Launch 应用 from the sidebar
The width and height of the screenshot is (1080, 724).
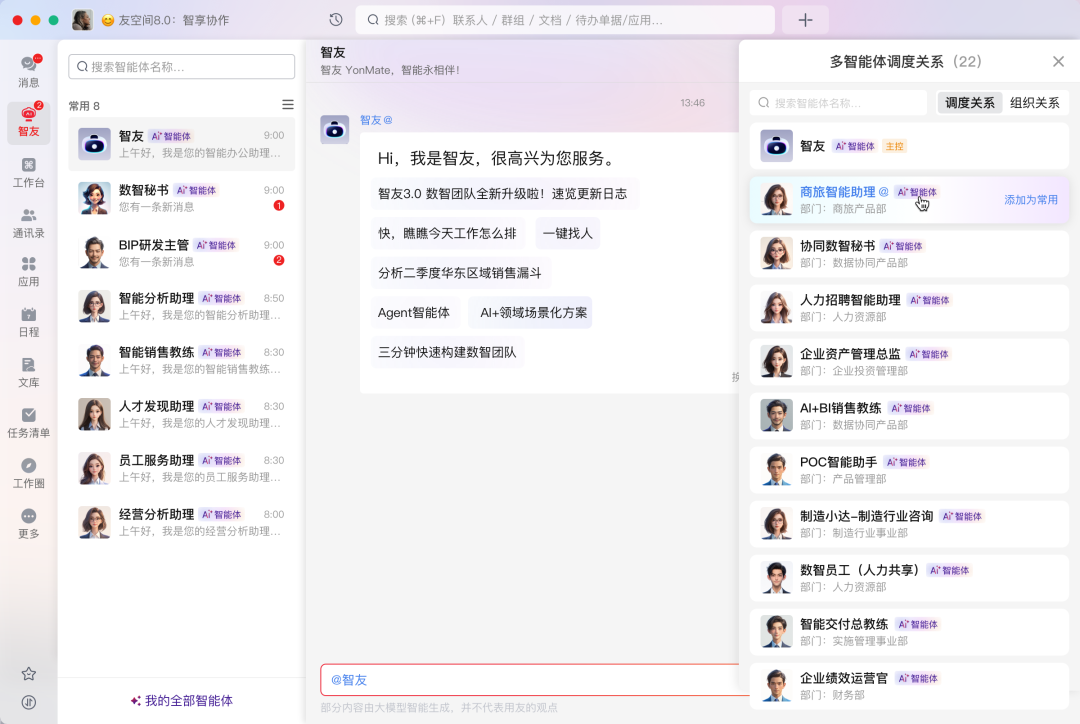pyautogui.click(x=28, y=268)
